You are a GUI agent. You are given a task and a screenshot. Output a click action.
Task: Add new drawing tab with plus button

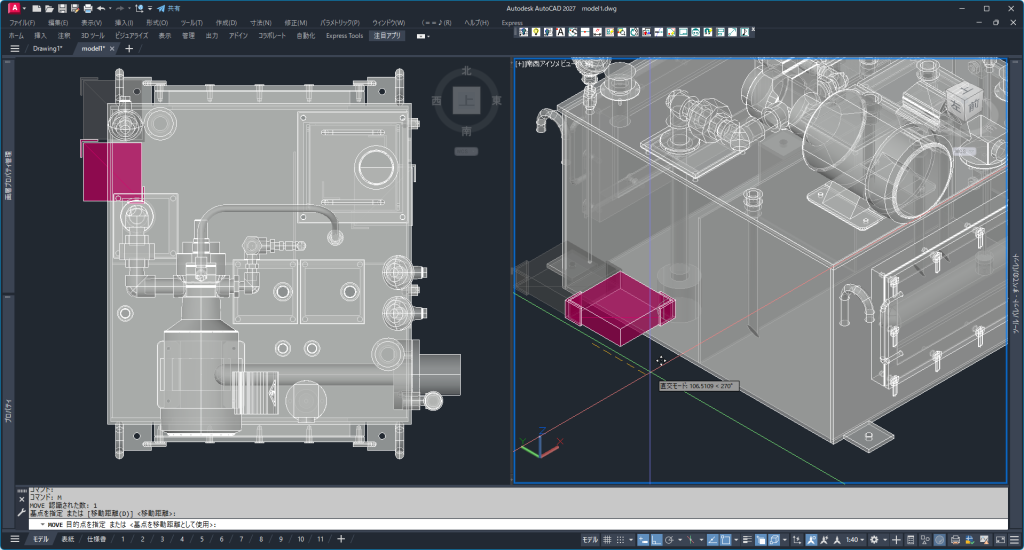click(x=128, y=48)
